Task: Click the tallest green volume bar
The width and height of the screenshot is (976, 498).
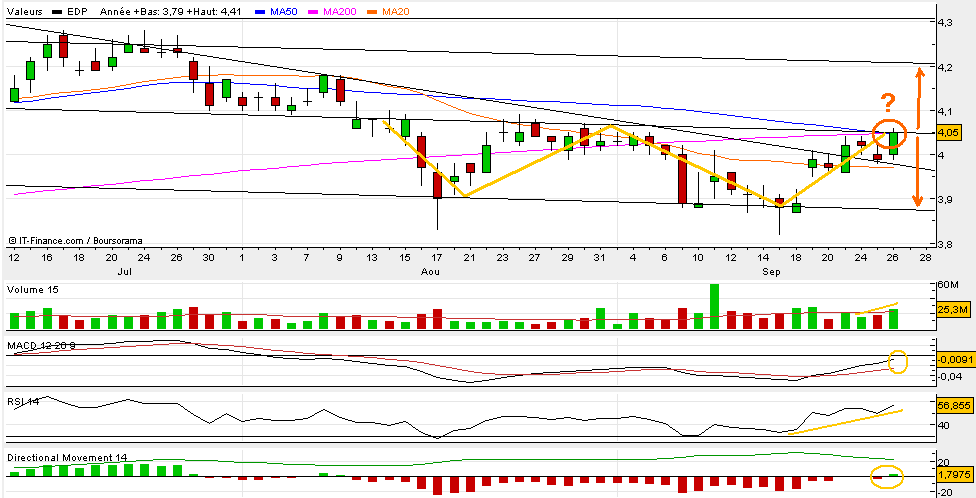Action: click(x=714, y=306)
